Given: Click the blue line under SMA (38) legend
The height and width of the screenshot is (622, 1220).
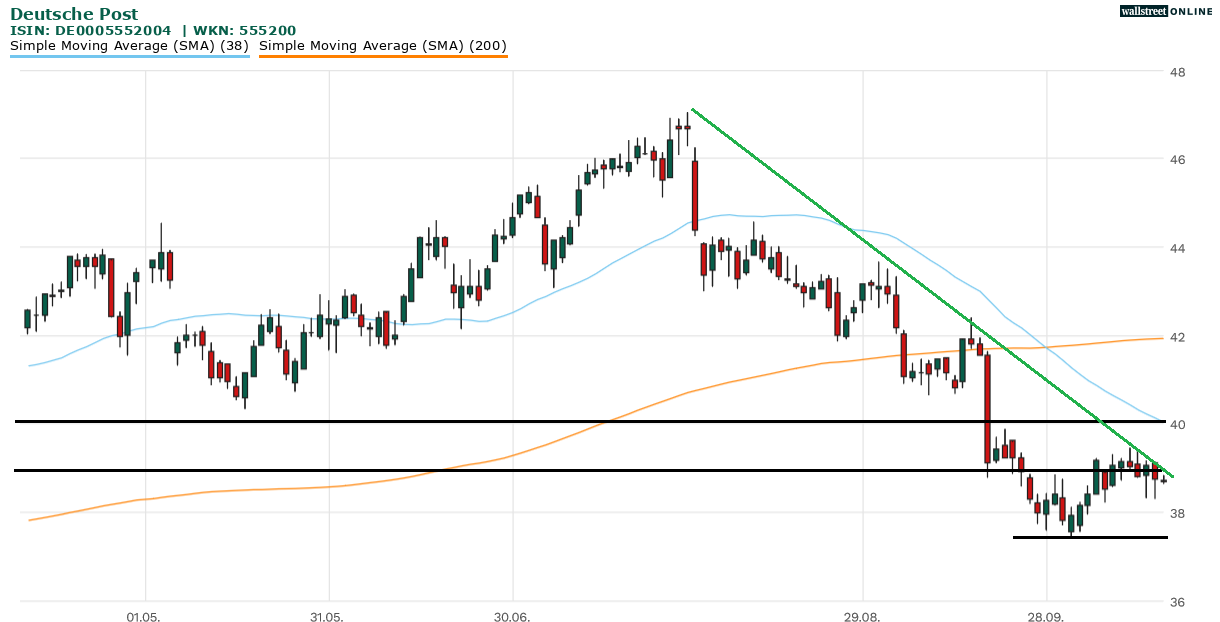Looking at the screenshot, I should point(130,57).
